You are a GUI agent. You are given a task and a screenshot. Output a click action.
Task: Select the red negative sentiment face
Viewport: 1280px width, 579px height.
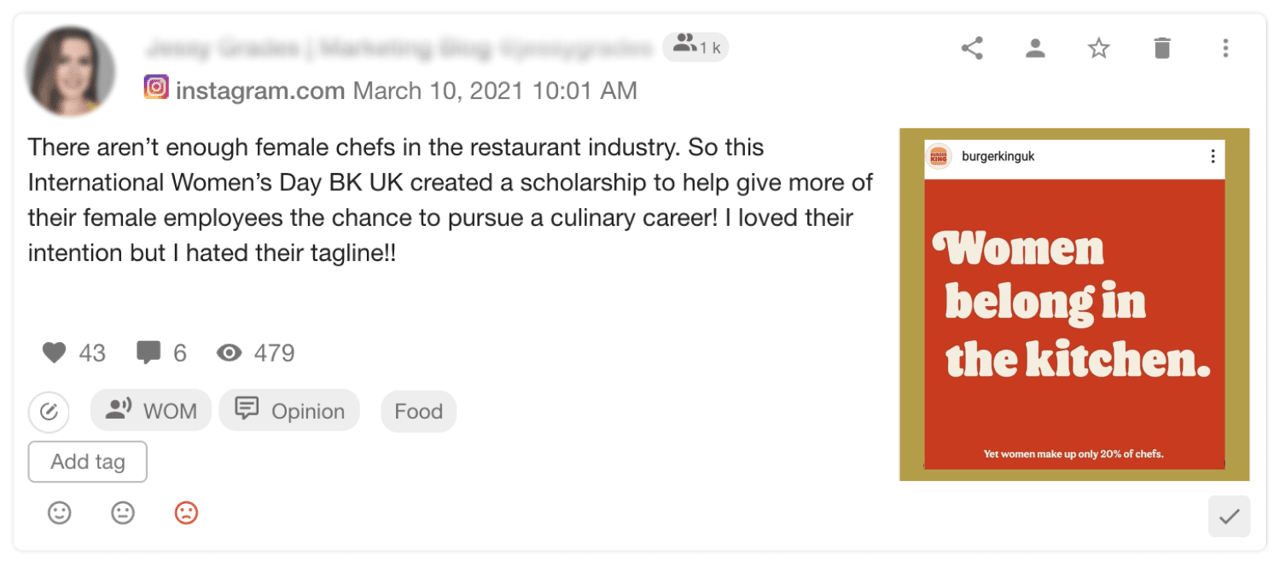(186, 513)
